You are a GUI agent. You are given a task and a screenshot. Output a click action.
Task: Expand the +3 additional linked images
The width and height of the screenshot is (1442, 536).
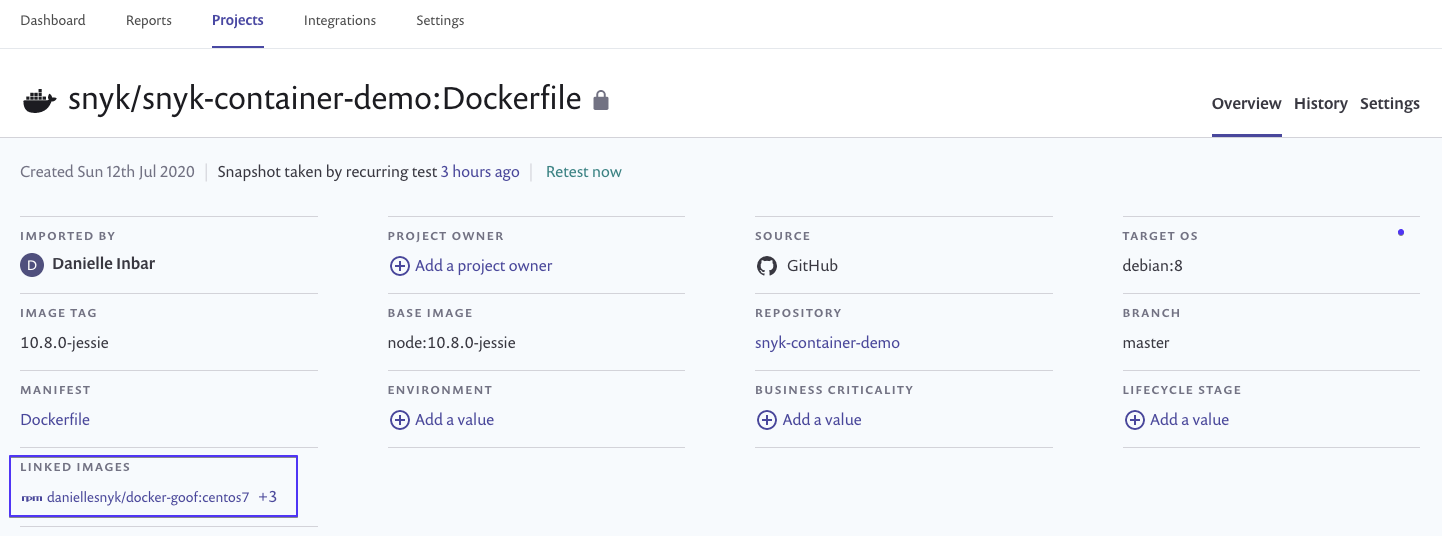(267, 497)
